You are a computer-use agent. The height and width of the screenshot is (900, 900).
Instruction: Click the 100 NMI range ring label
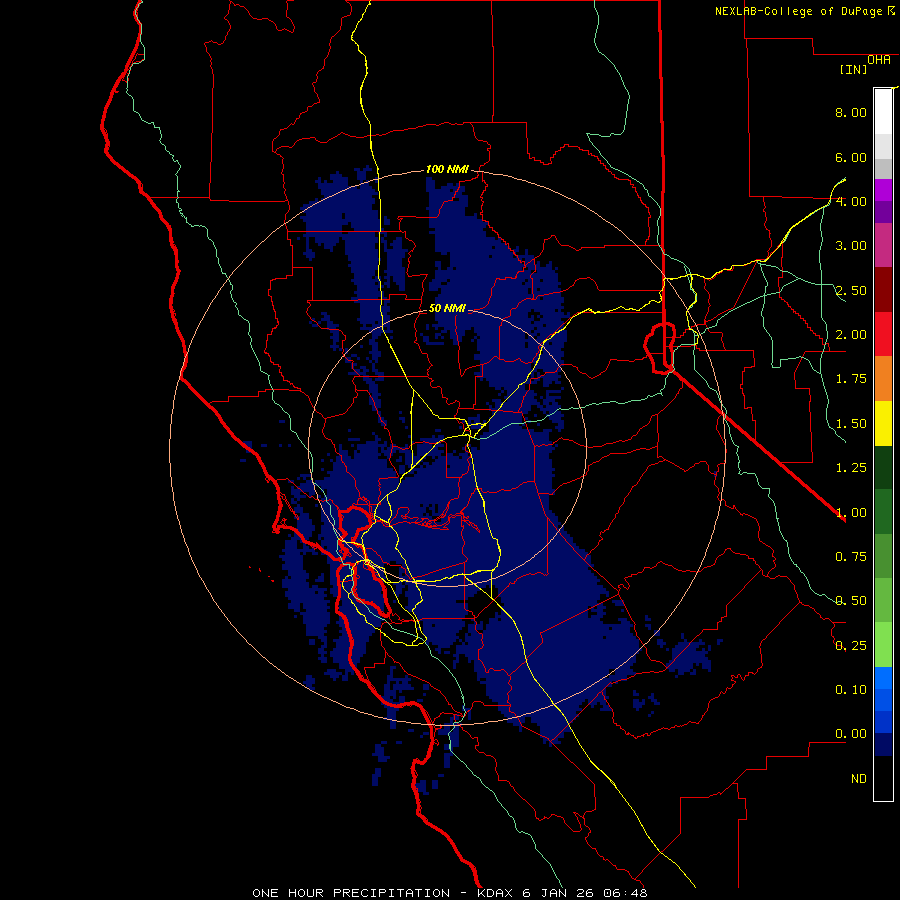(x=447, y=169)
